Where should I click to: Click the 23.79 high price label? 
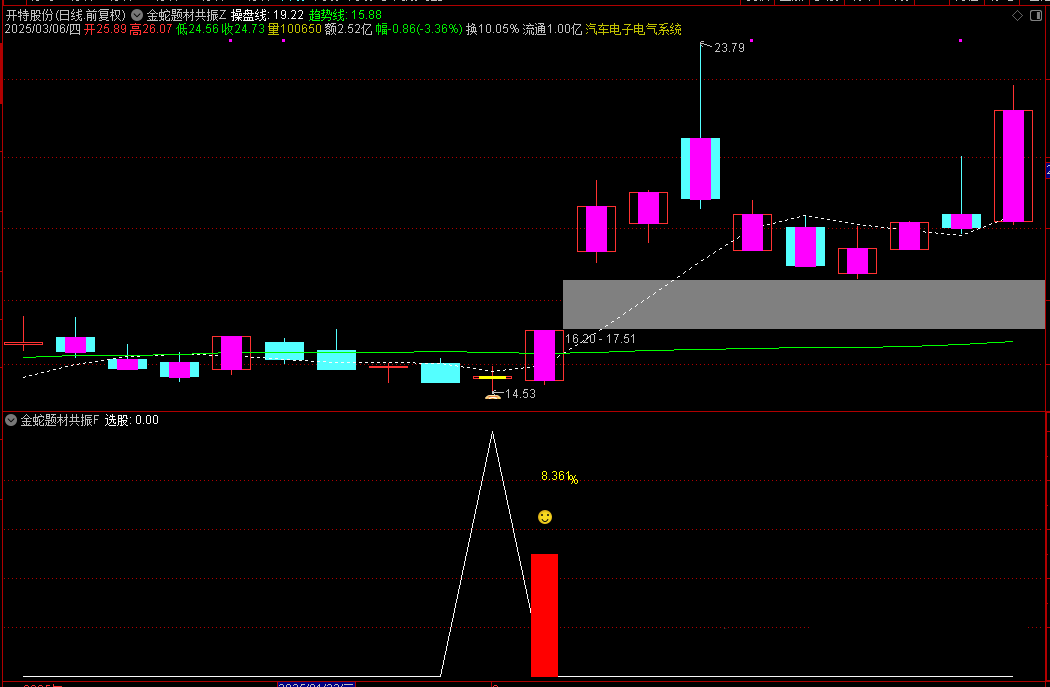pos(729,47)
